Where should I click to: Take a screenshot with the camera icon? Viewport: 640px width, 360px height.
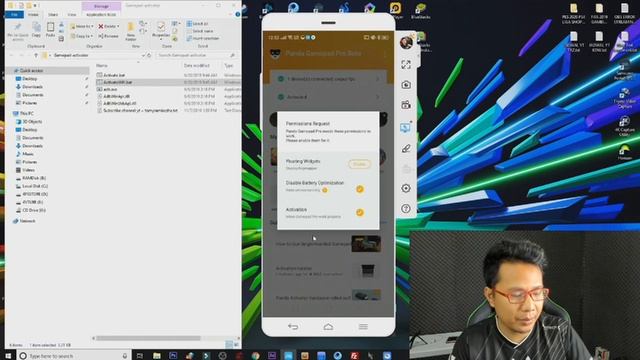[406, 84]
